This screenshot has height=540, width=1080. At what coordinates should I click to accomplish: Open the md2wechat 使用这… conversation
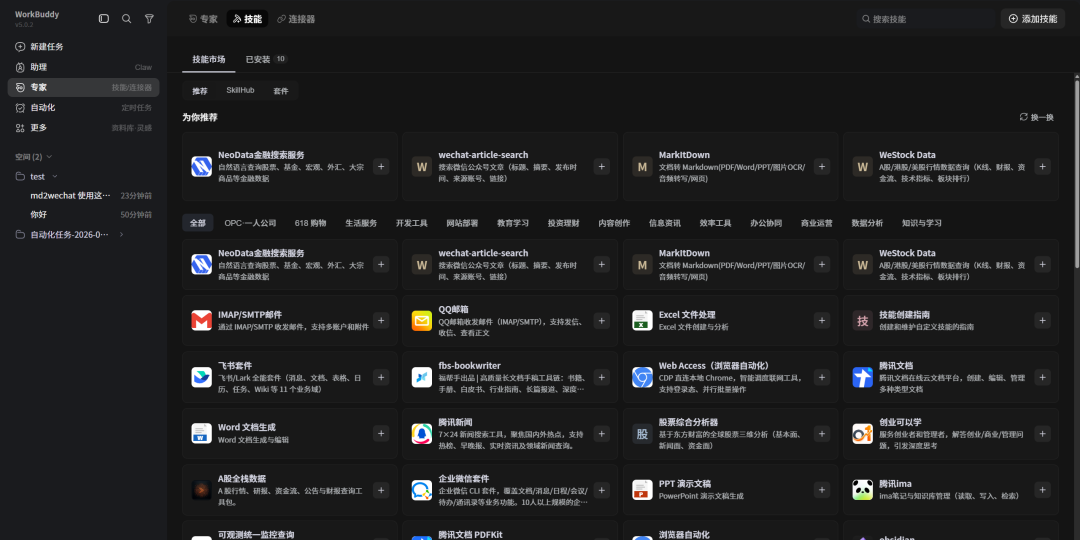[83, 196]
